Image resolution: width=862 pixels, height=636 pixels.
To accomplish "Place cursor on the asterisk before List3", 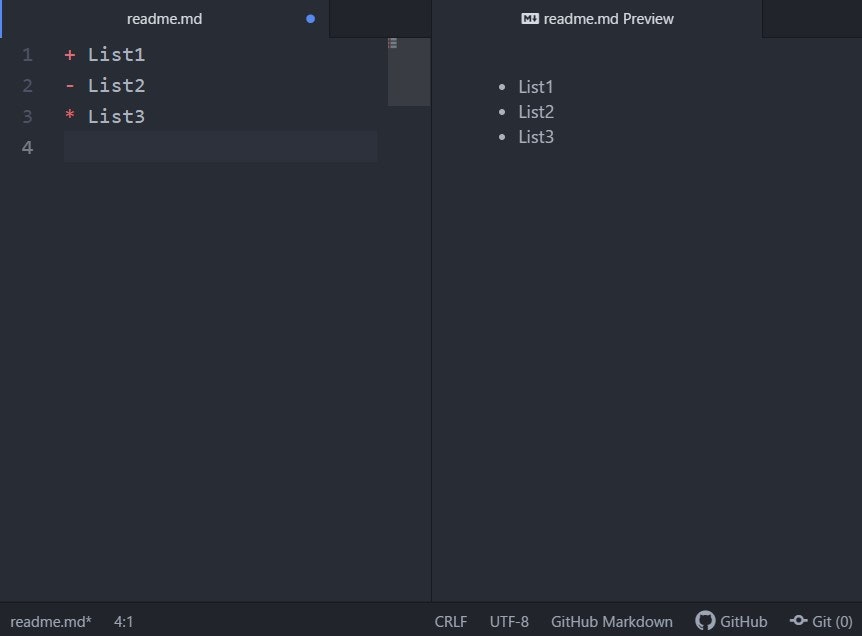I will click(x=70, y=114).
